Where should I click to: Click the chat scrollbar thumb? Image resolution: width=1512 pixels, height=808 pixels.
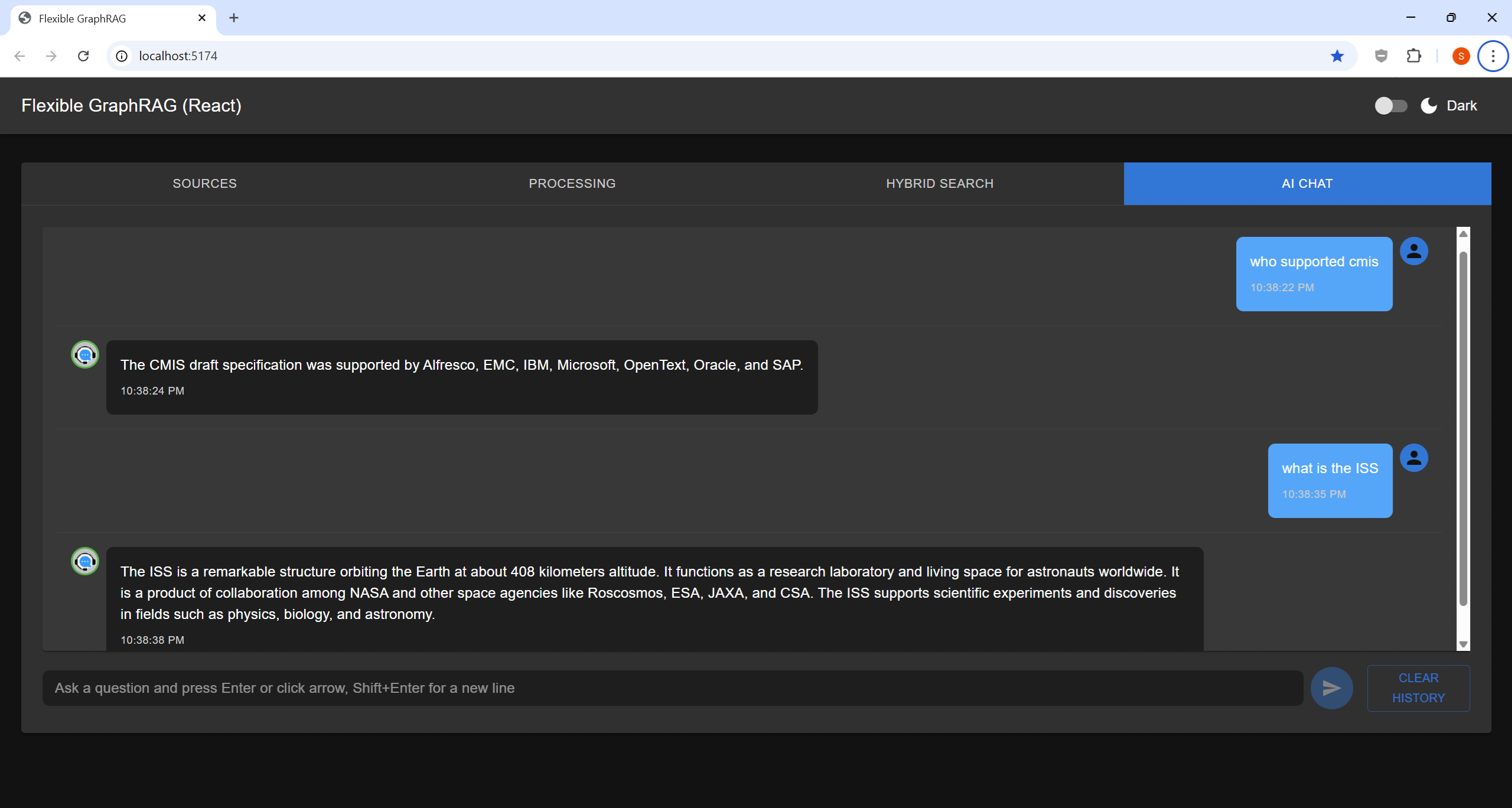click(x=1463, y=428)
